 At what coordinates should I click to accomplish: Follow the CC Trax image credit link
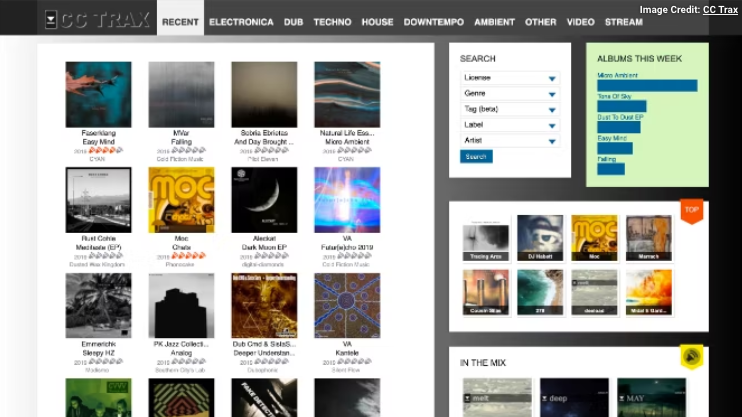coord(720,10)
